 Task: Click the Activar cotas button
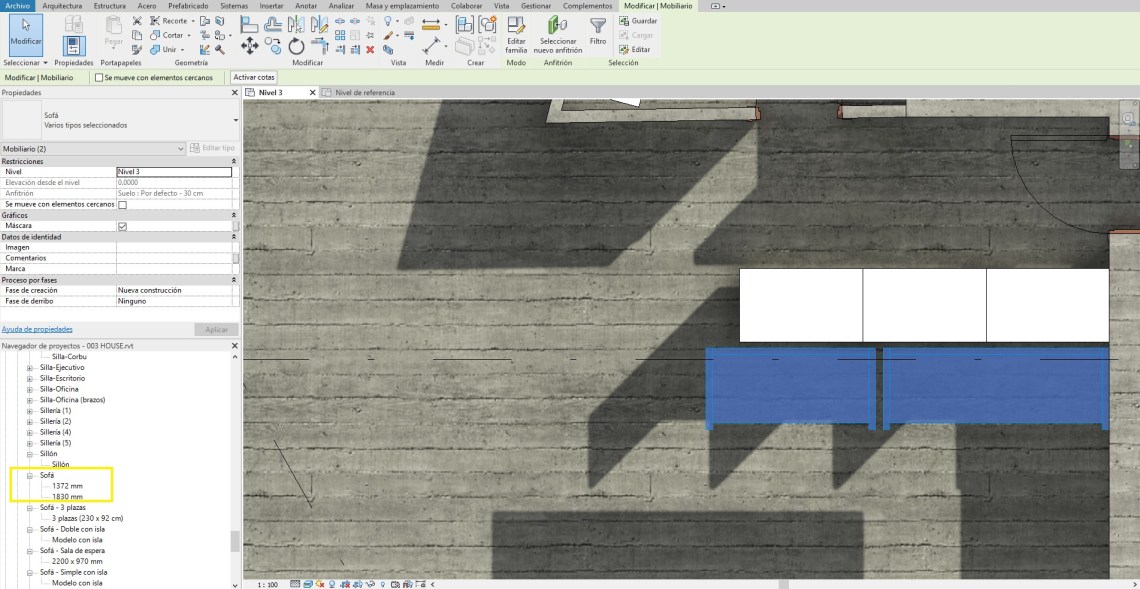click(x=254, y=77)
